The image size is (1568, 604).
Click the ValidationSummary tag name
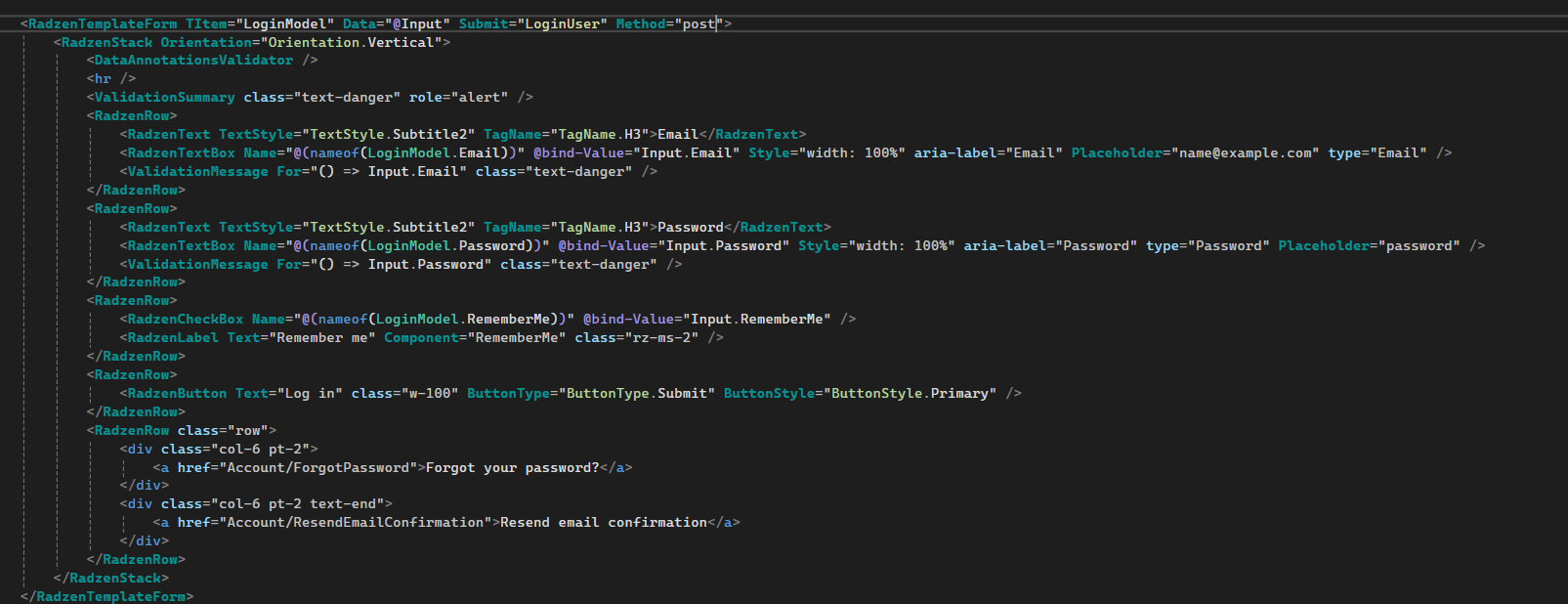164,98
